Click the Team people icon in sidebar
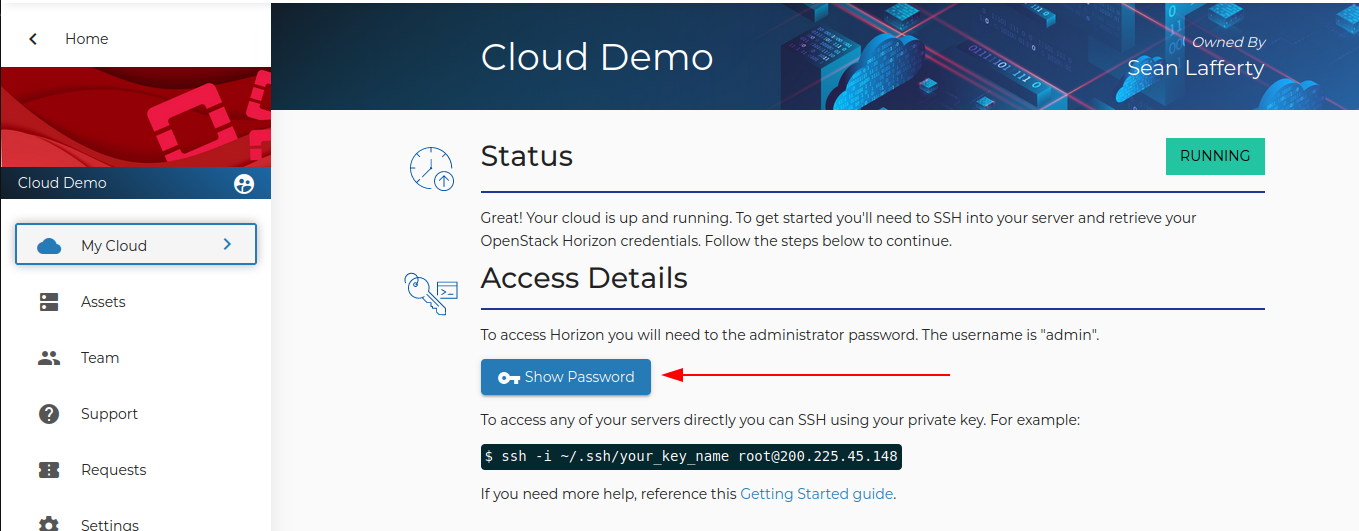The height and width of the screenshot is (531, 1359). pyautogui.click(x=49, y=358)
